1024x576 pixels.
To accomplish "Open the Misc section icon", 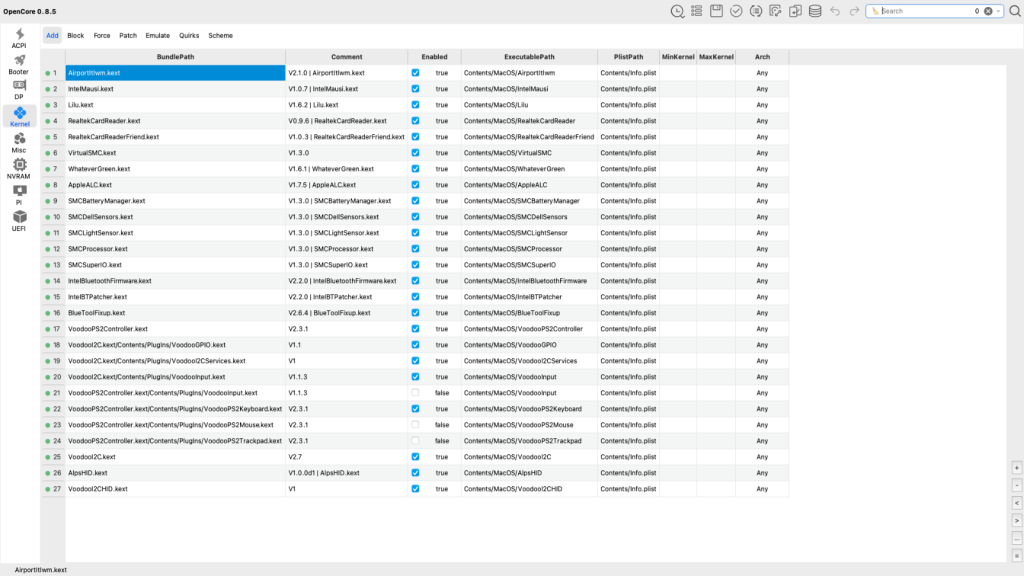I will [x=19, y=142].
